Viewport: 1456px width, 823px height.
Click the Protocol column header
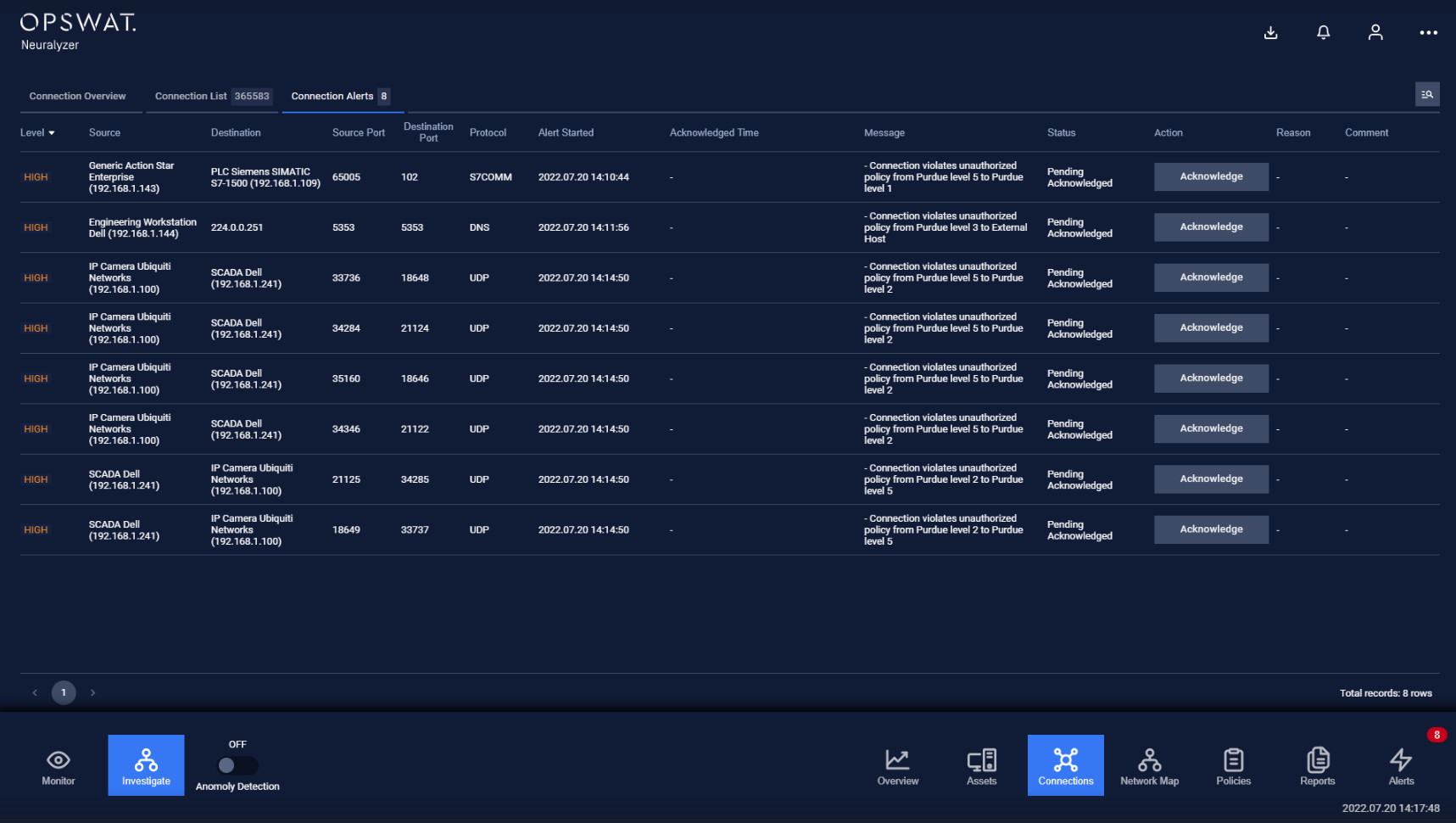click(488, 133)
